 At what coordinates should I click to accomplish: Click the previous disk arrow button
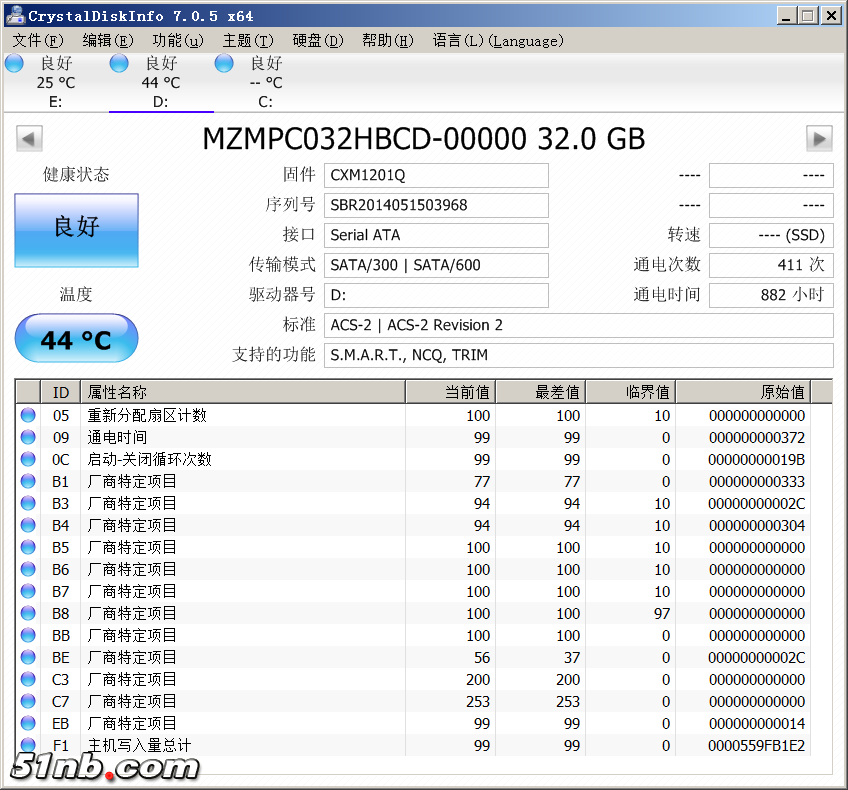[29, 138]
